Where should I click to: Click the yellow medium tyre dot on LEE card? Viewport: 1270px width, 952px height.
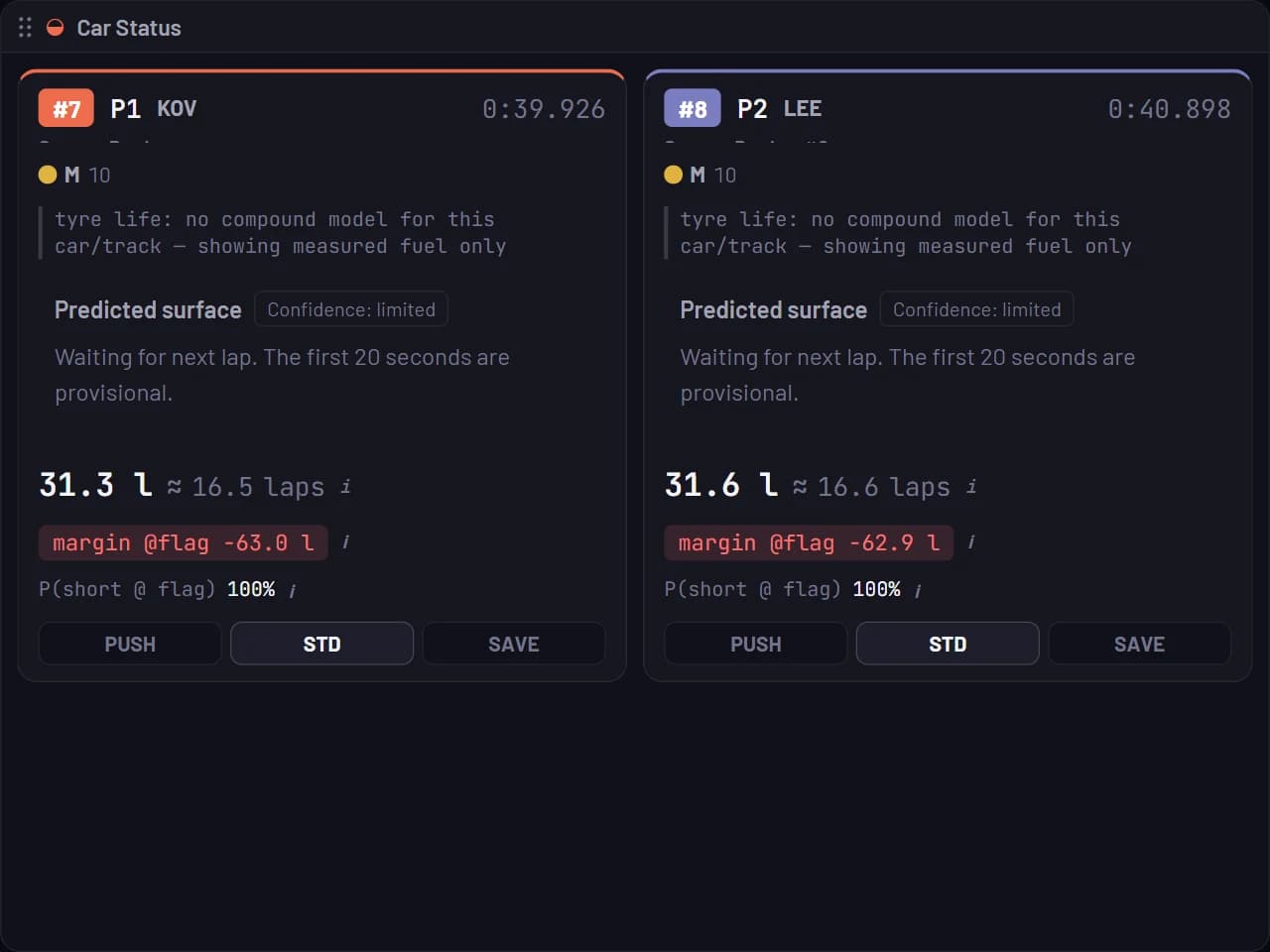pyautogui.click(x=673, y=175)
